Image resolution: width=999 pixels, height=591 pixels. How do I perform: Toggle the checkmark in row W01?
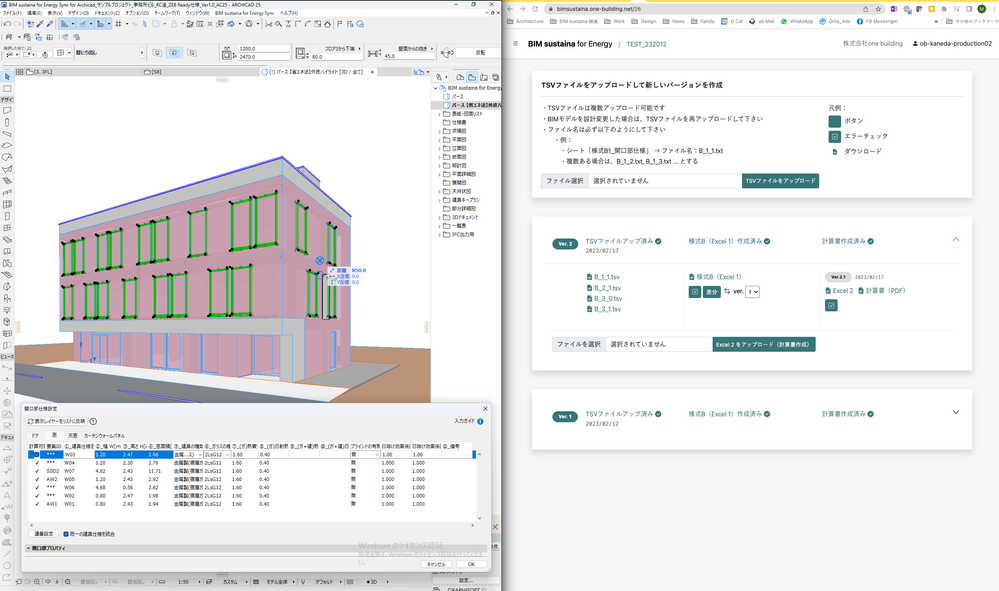point(37,504)
